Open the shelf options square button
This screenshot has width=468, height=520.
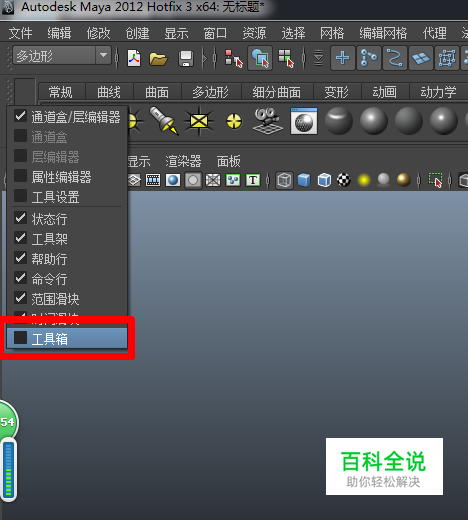[x=25, y=92]
